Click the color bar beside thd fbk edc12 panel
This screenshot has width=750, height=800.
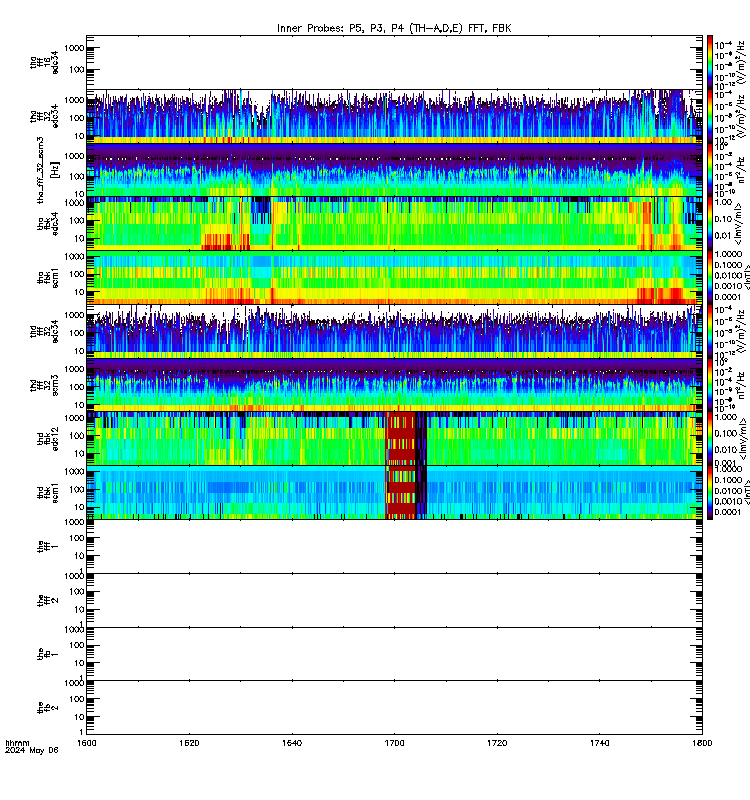click(710, 439)
